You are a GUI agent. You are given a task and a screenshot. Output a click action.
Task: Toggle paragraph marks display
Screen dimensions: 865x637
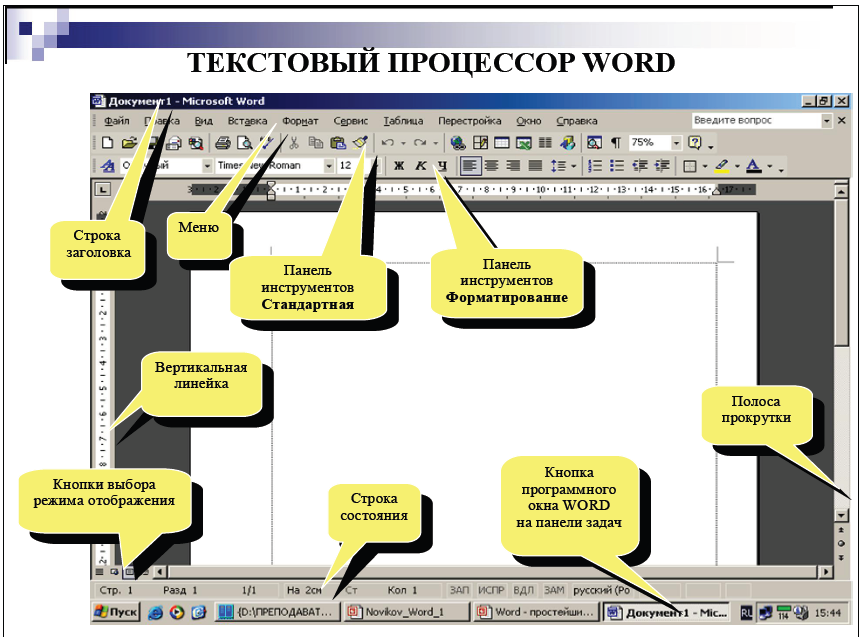pos(616,143)
